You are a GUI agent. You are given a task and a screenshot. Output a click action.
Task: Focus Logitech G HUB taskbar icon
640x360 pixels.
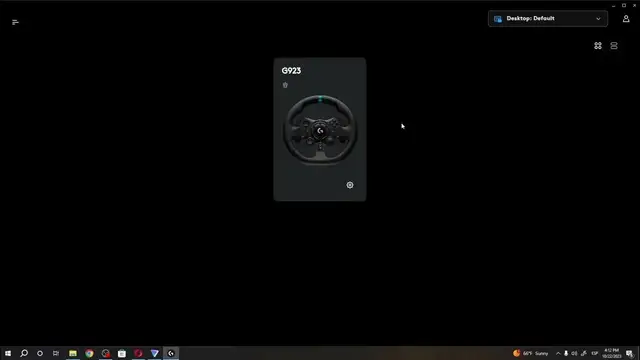[171, 353]
